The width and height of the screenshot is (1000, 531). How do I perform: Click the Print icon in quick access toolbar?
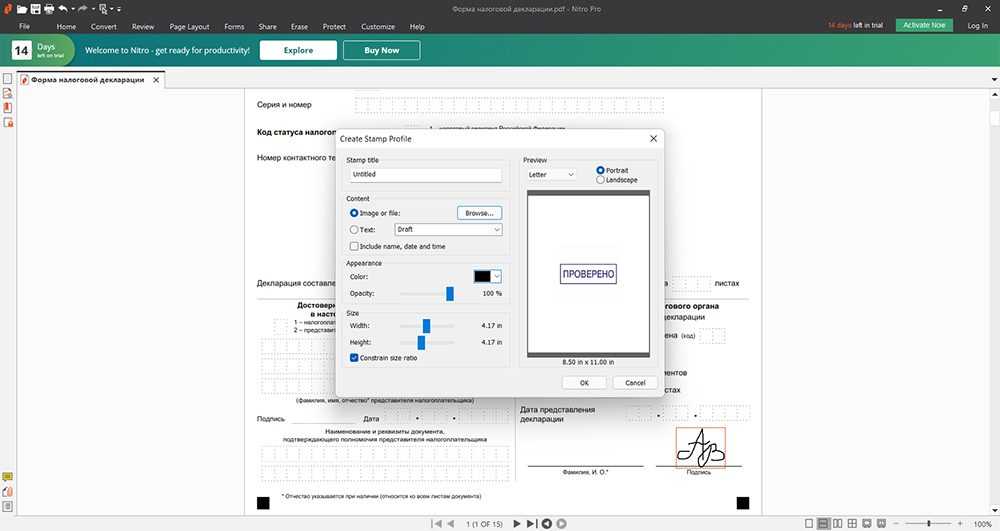tap(48, 8)
